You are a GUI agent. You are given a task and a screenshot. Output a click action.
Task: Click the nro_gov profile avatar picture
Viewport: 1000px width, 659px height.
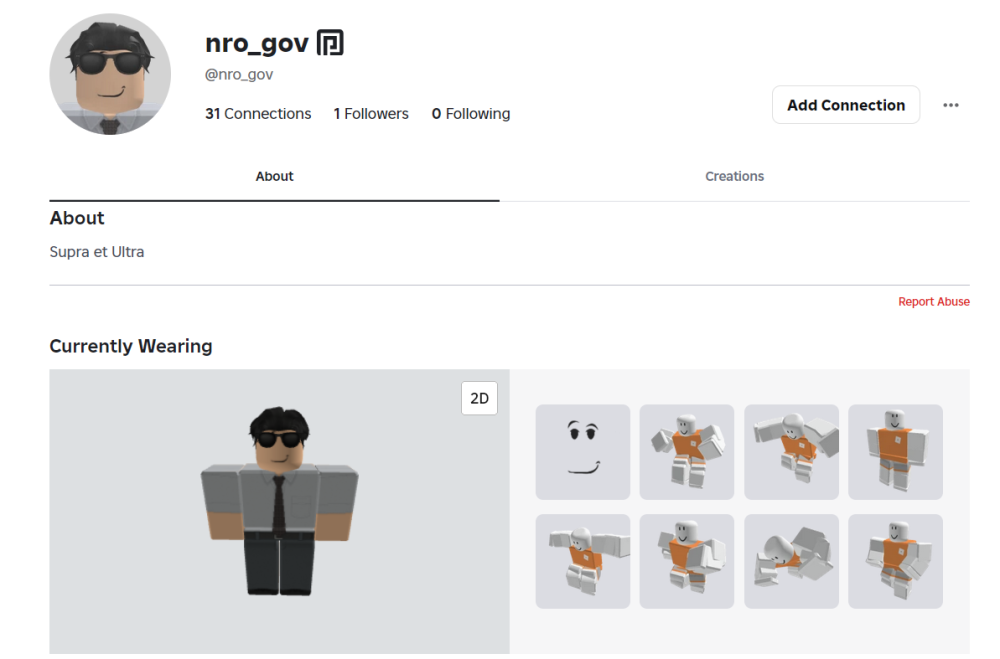tap(110, 74)
